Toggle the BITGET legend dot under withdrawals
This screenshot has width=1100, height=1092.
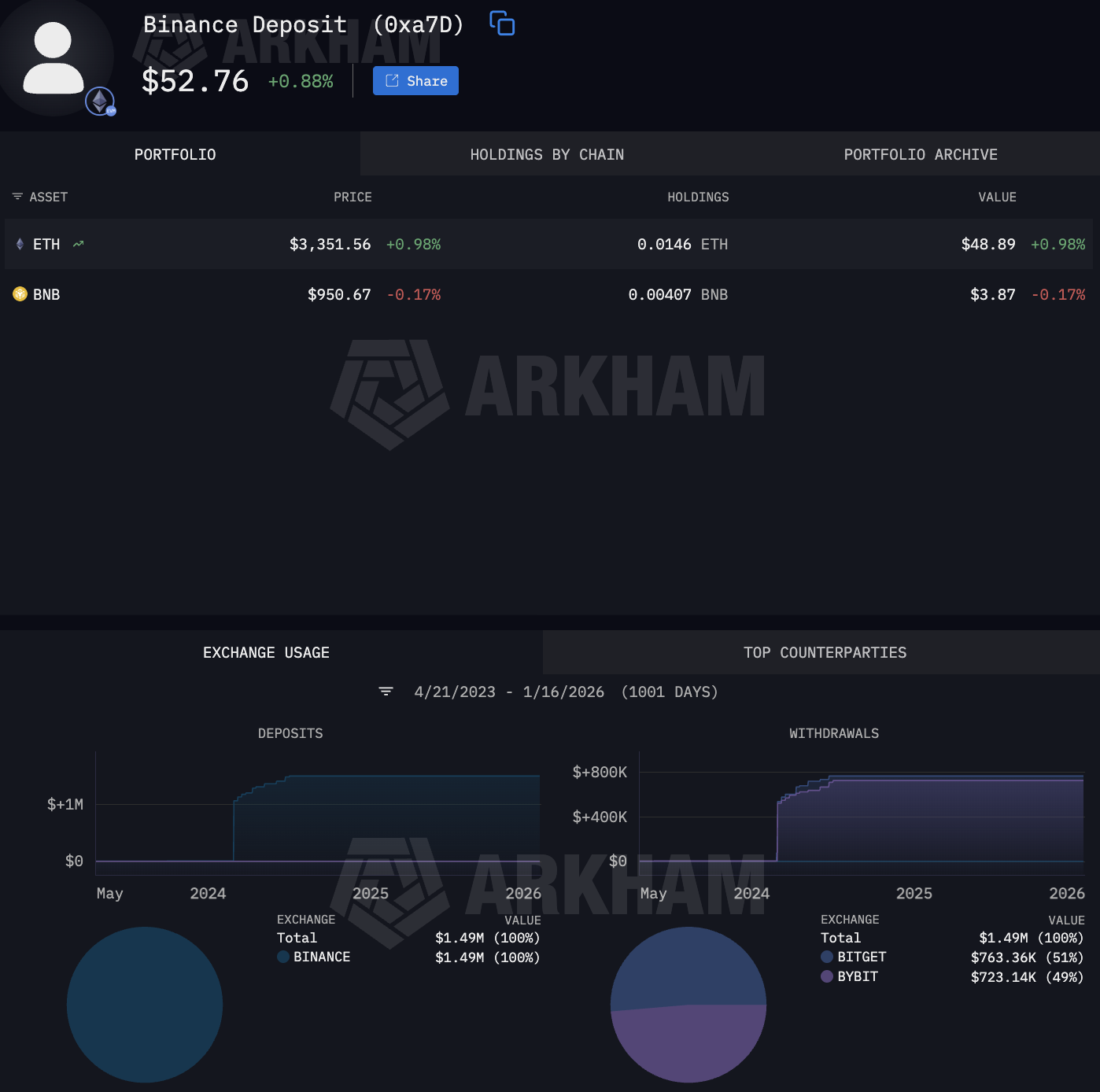click(x=825, y=957)
